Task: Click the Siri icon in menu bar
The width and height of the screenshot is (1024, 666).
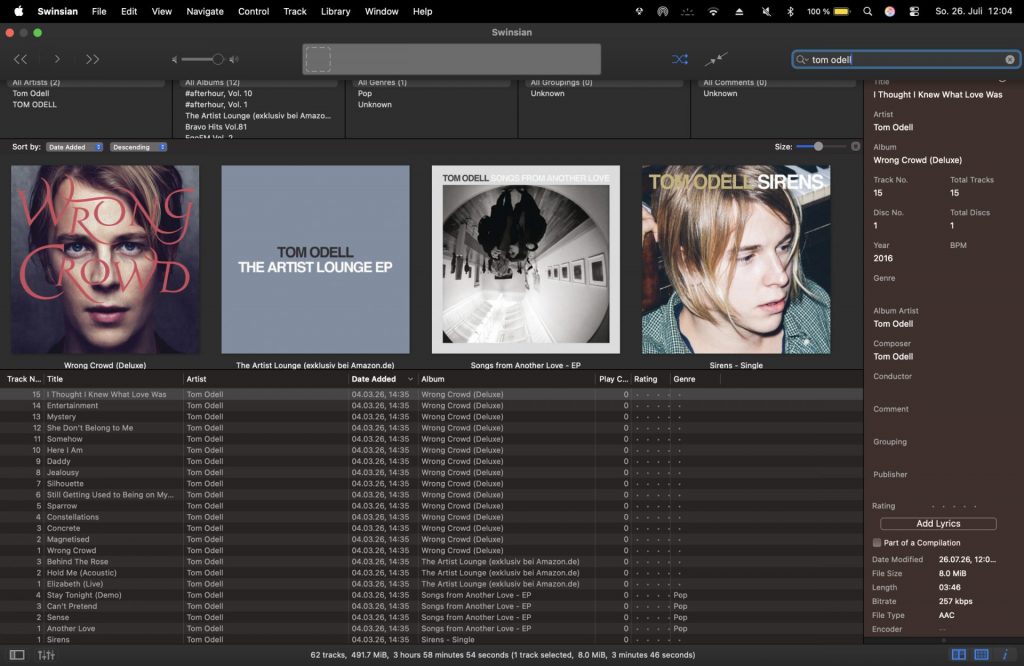Action: pyautogui.click(x=889, y=11)
